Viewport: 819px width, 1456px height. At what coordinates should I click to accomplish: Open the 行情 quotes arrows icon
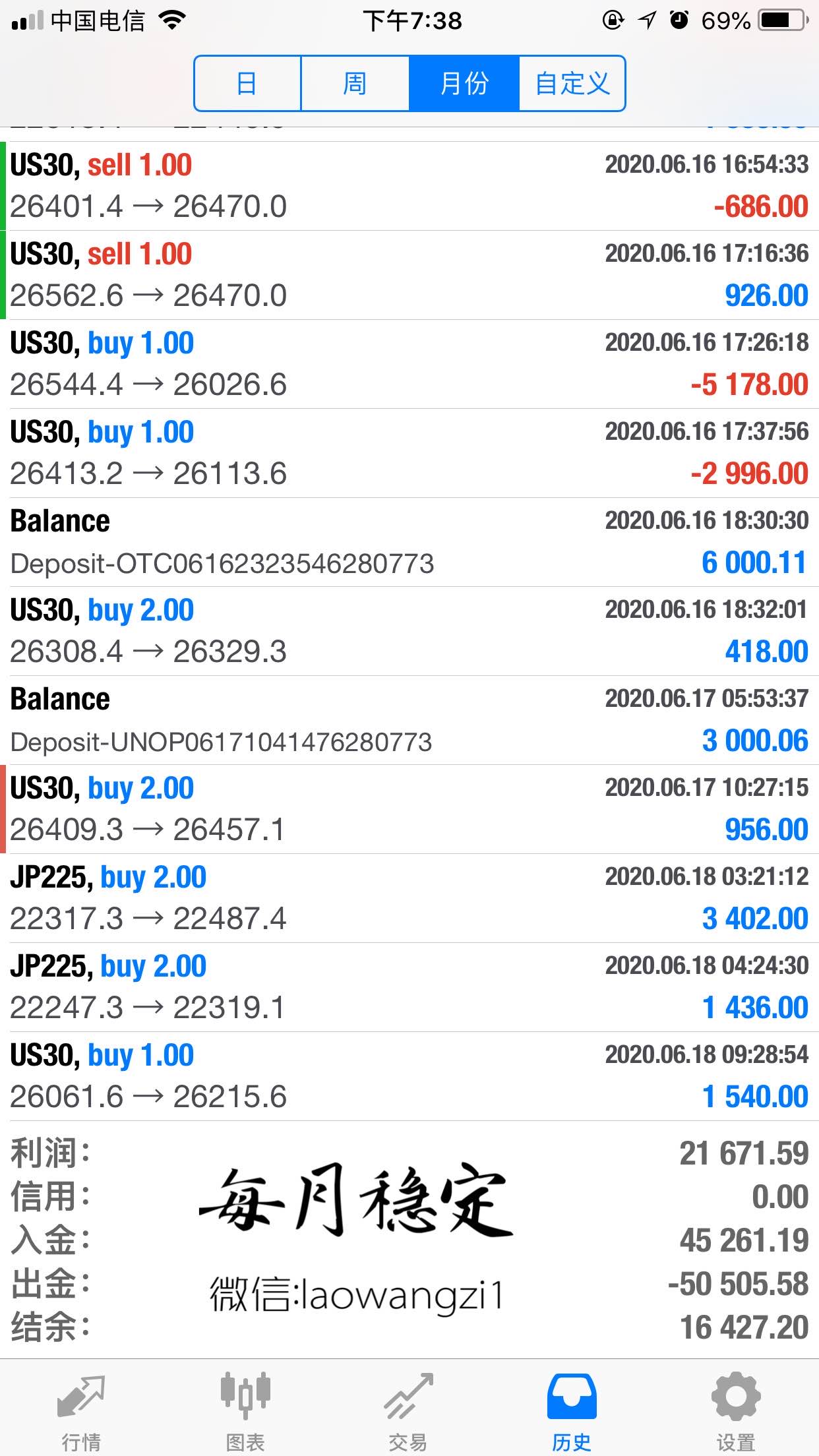(81, 1397)
